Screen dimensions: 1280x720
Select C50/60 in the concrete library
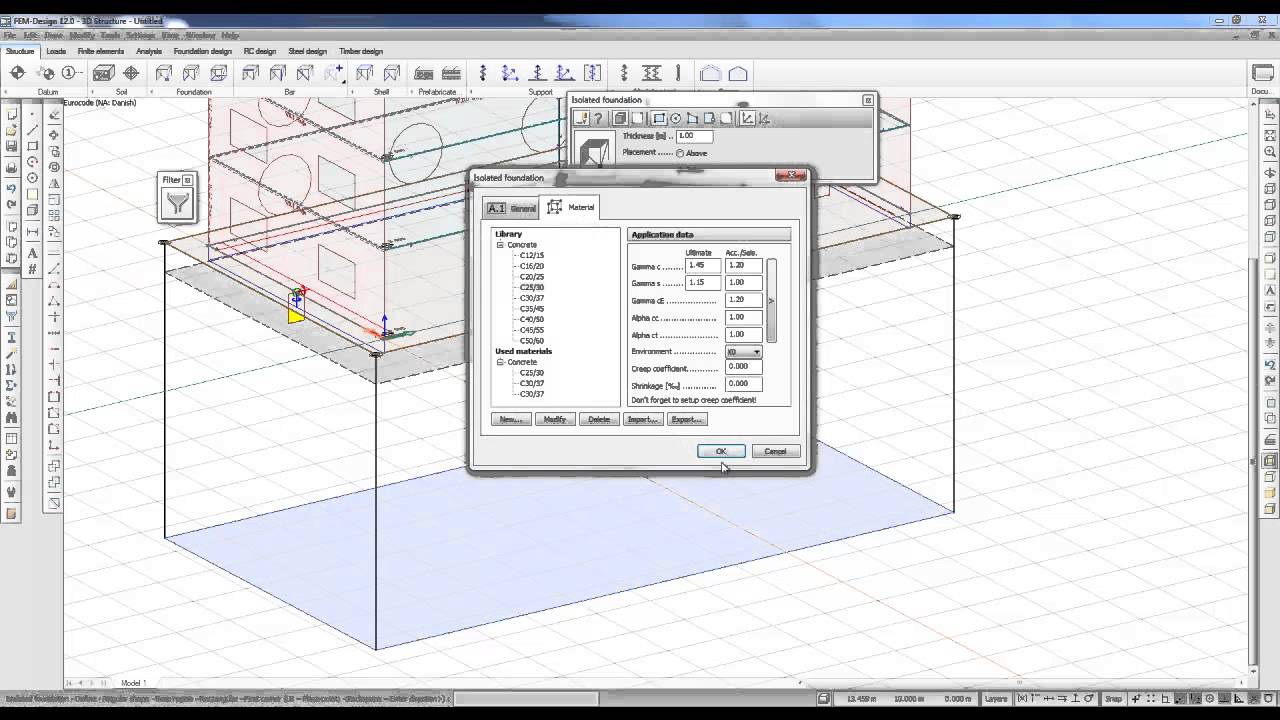532,341
